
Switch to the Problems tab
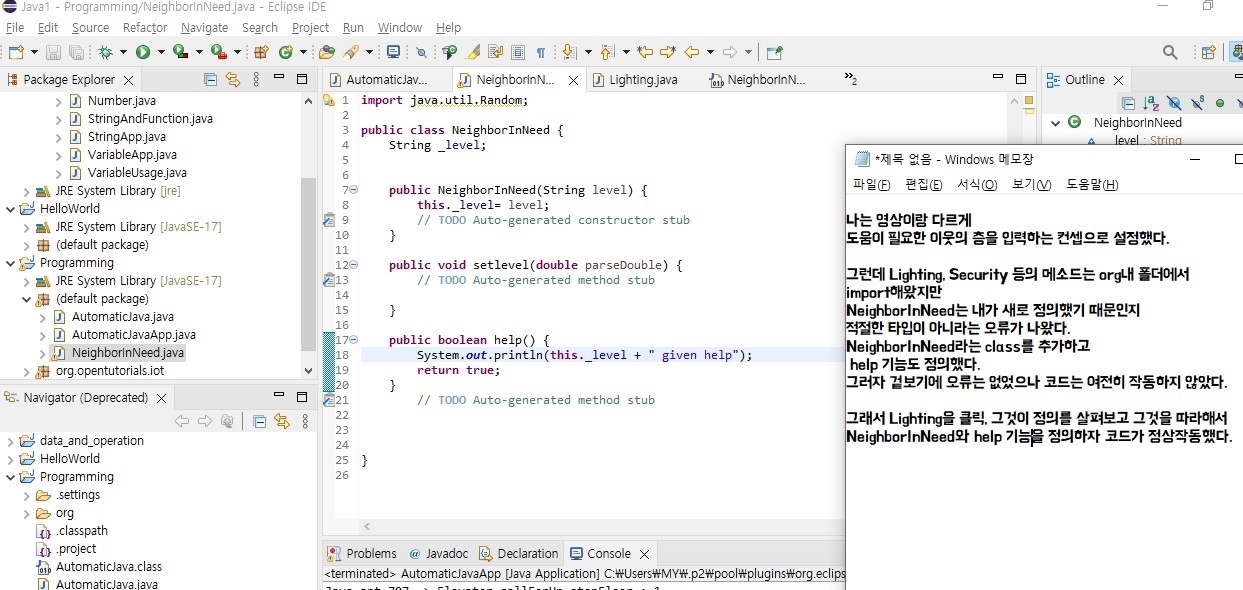pyautogui.click(x=361, y=553)
